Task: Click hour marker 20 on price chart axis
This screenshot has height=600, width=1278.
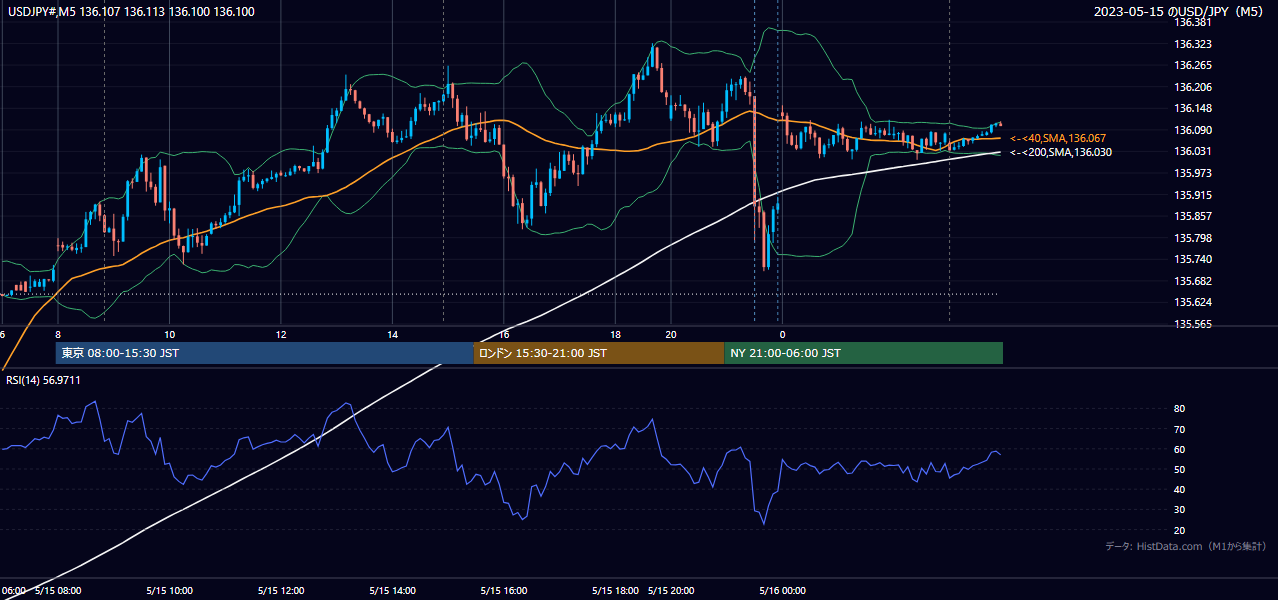Action: (x=672, y=334)
